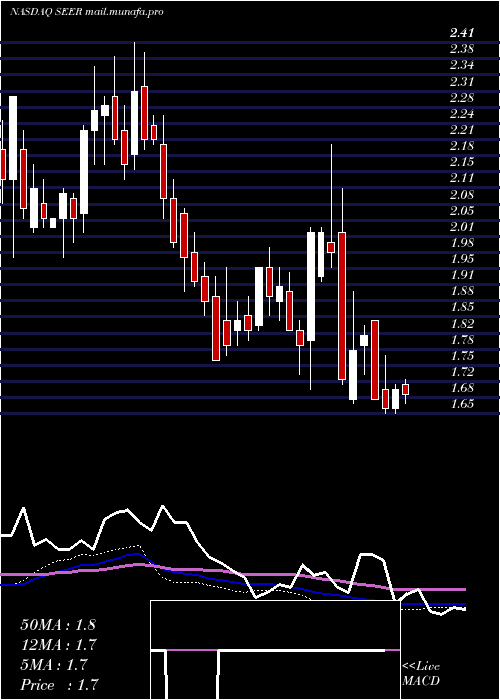The height and width of the screenshot is (700, 500).
Task: Click the 2.24 price axis label
Action: [462, 113]
